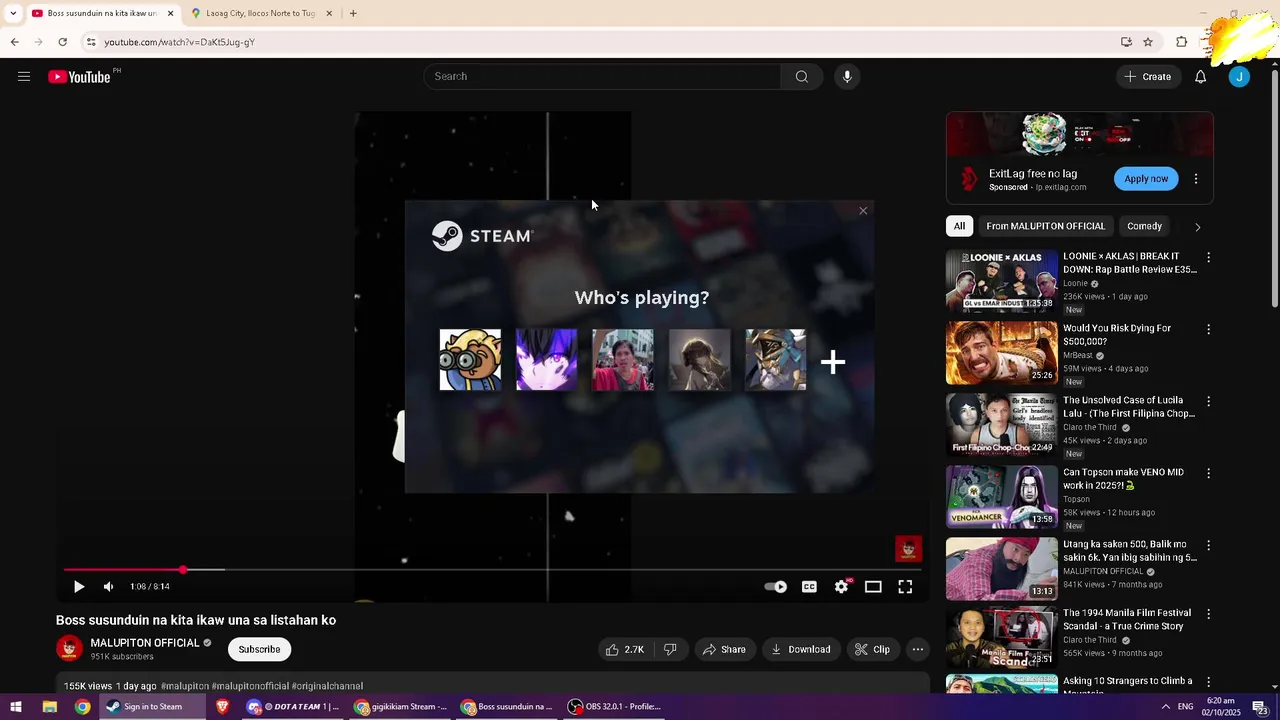Open options for MrBeast video
The height and width of the screenshot is (720, 1280).
click(1208, 330)
